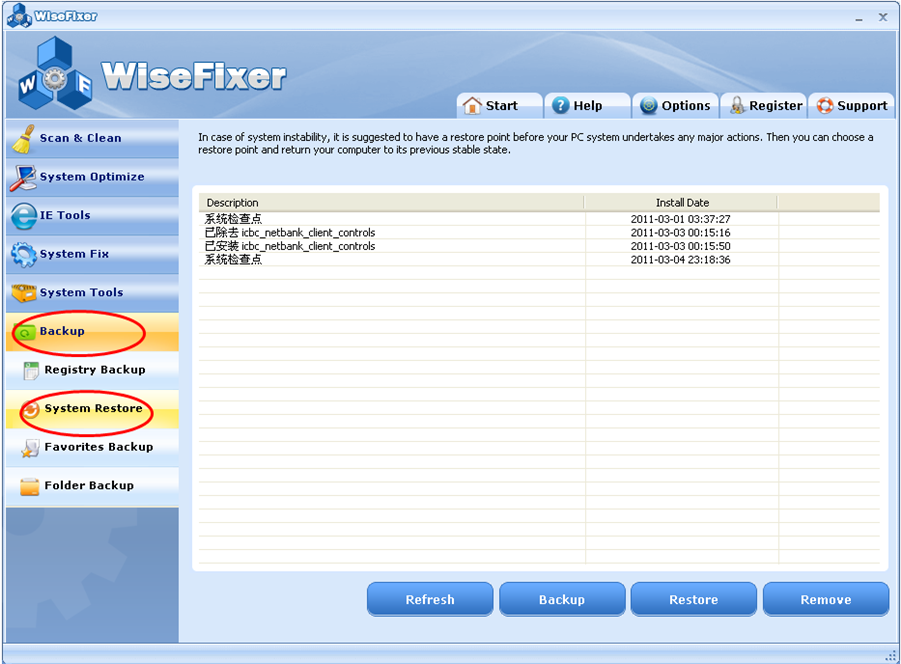The image size is (901, 664).
Task: Close the WiseFixer window
Action: pyautogui.click(x=883, y=17)
